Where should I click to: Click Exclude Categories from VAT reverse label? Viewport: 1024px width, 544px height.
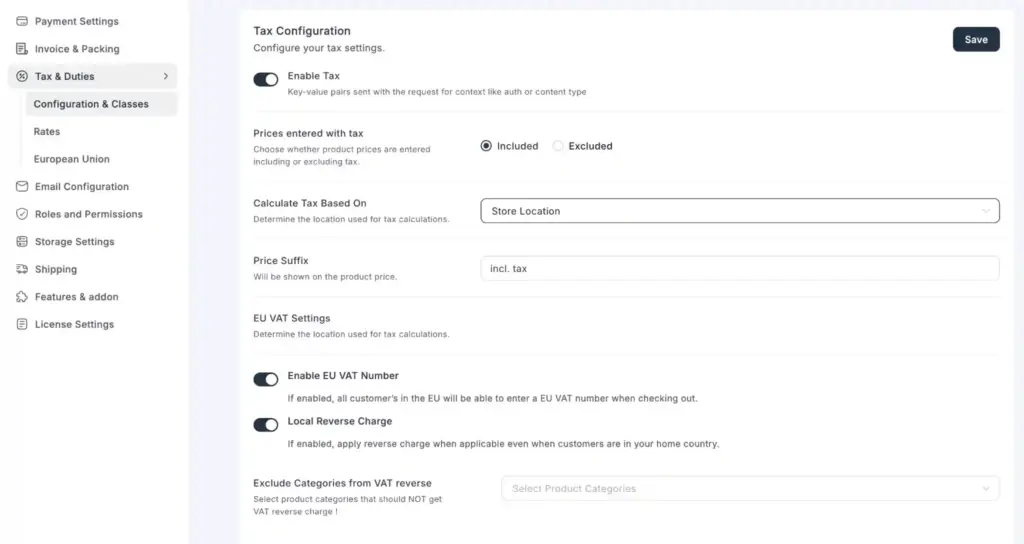tap(342, 483)
